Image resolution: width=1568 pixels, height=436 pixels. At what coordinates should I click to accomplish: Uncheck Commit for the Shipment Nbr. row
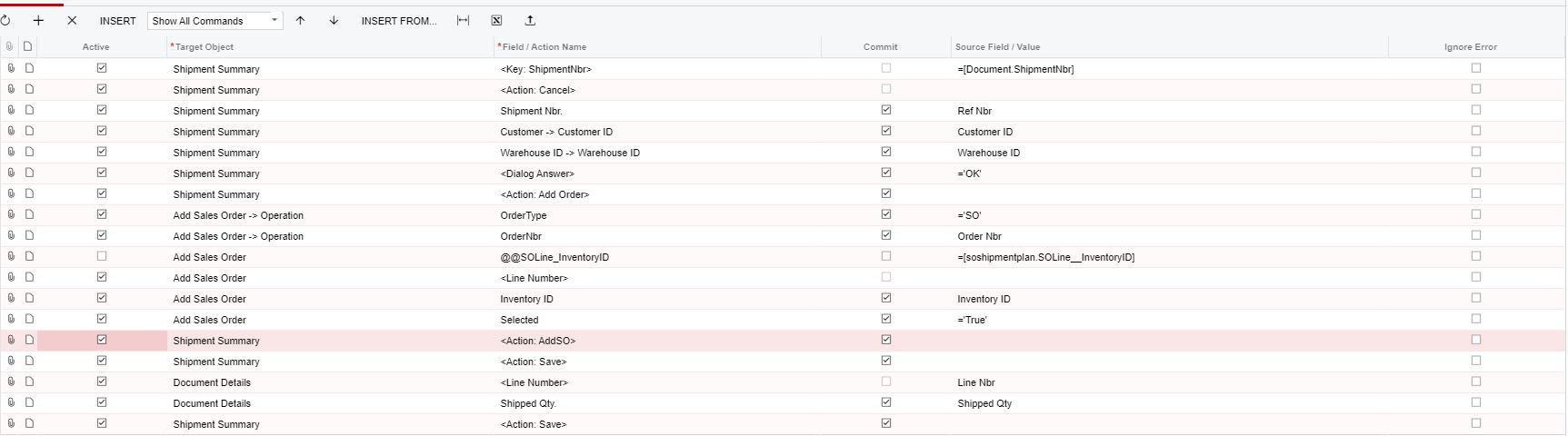[886, 110]
